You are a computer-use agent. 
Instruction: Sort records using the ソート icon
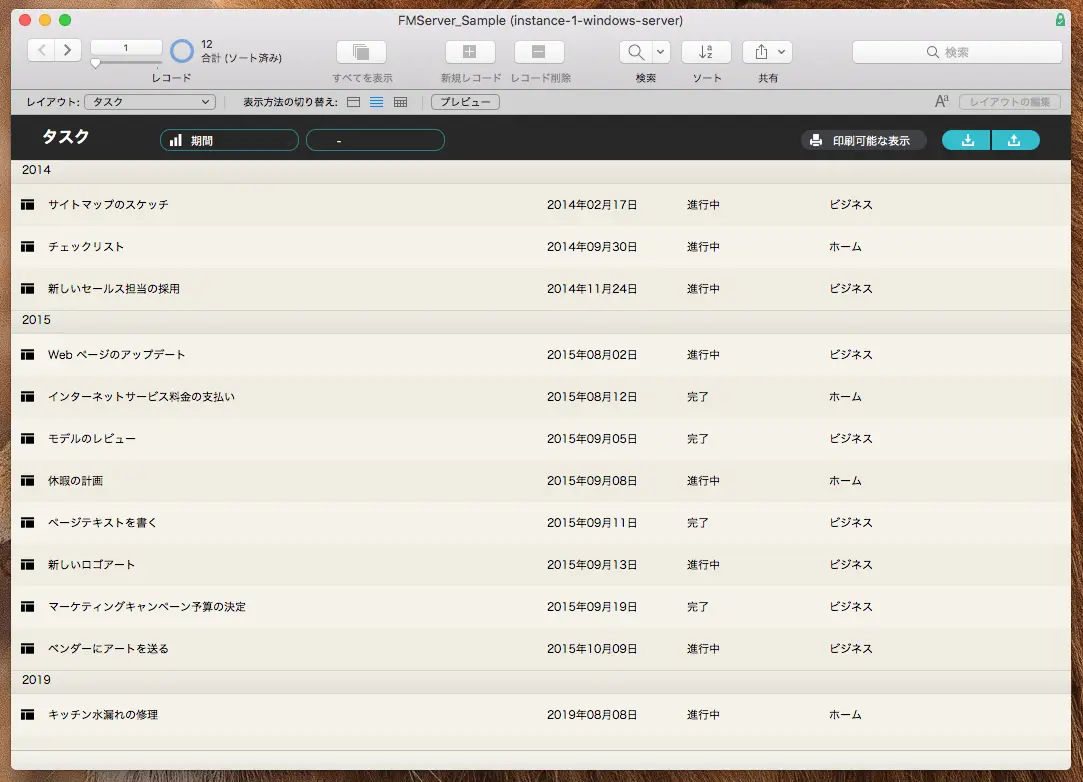pyautogui.click(x=706, y=51)
